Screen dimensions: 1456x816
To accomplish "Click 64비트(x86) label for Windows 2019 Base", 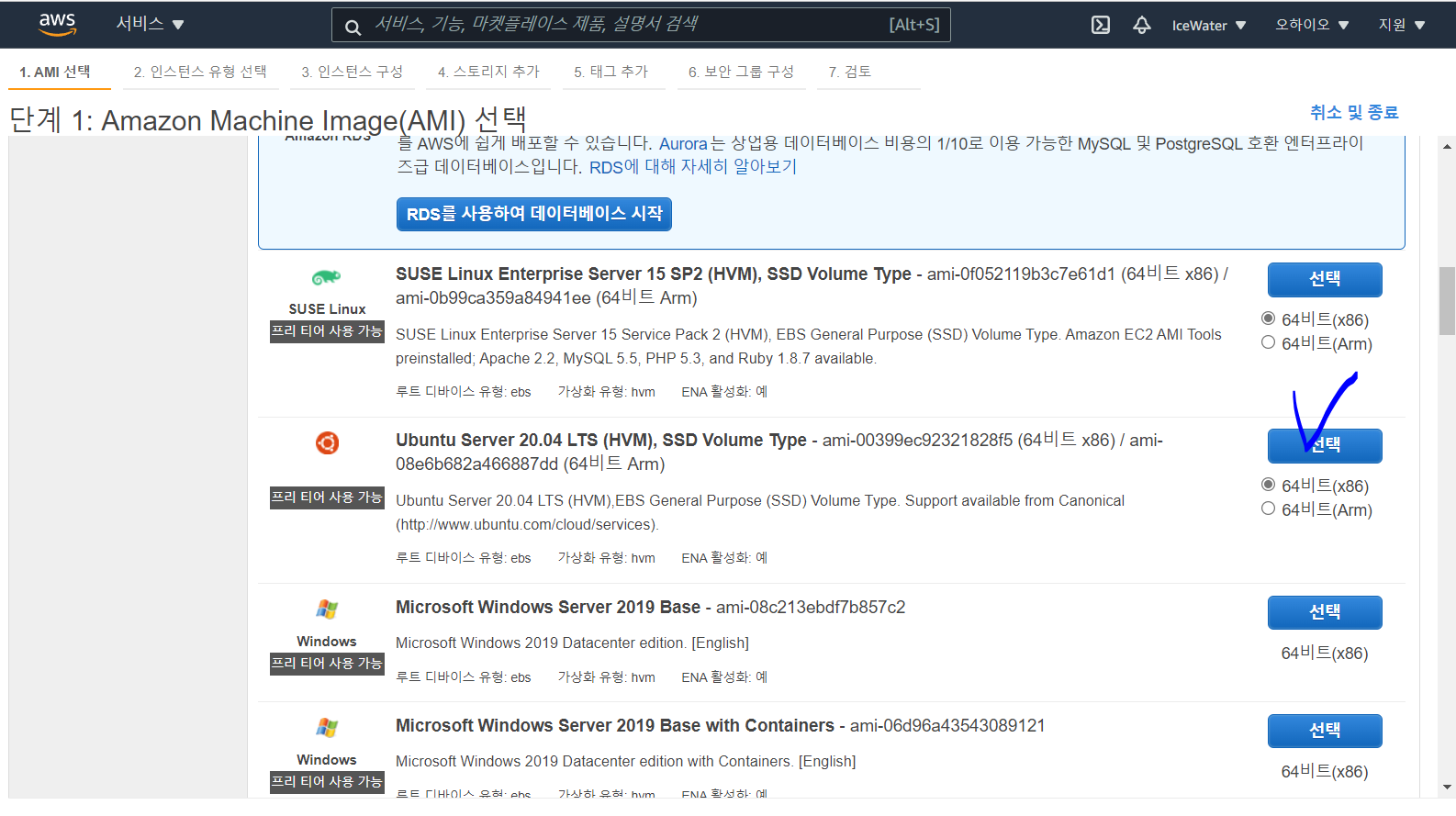I will pyautogui.click(x=1325, y=653).
